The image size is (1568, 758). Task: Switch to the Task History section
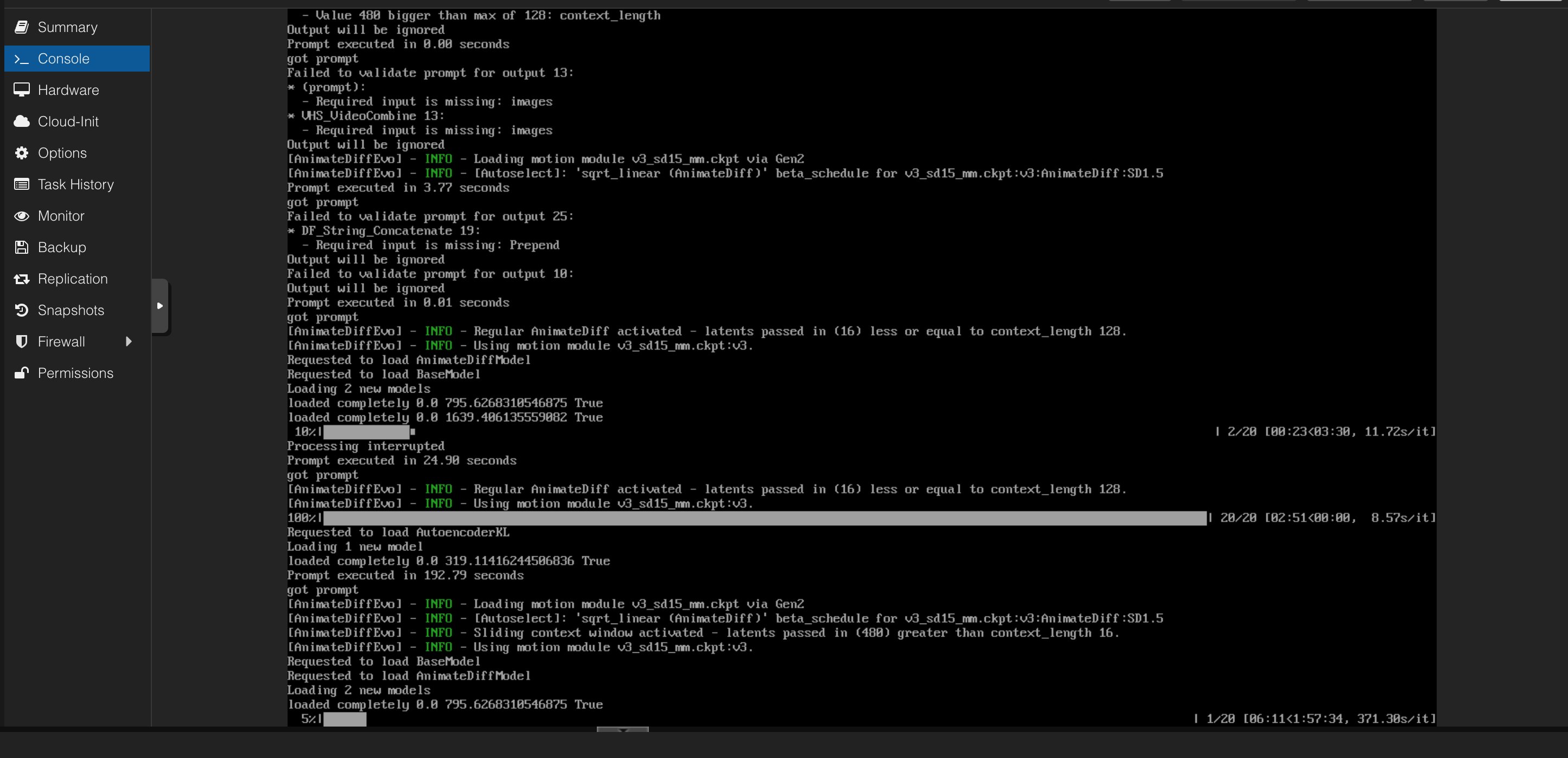point(75,184)
